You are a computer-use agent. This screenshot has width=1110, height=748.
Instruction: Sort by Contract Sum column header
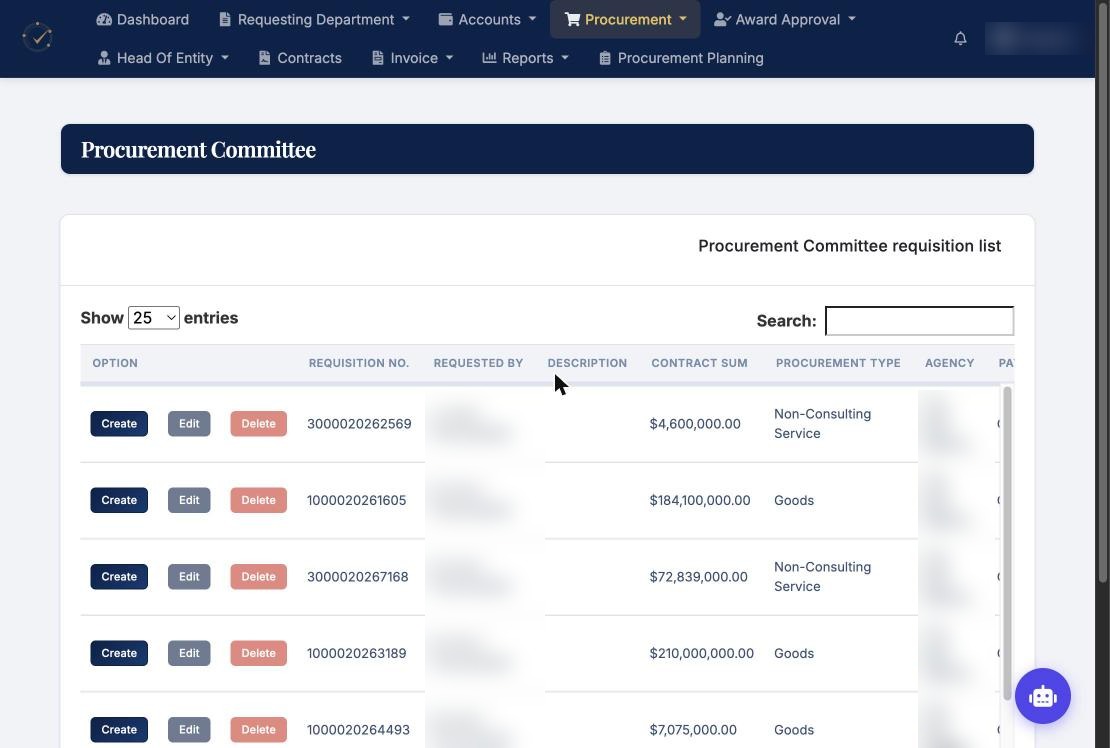pyautogui.click(x=699, y=363)
